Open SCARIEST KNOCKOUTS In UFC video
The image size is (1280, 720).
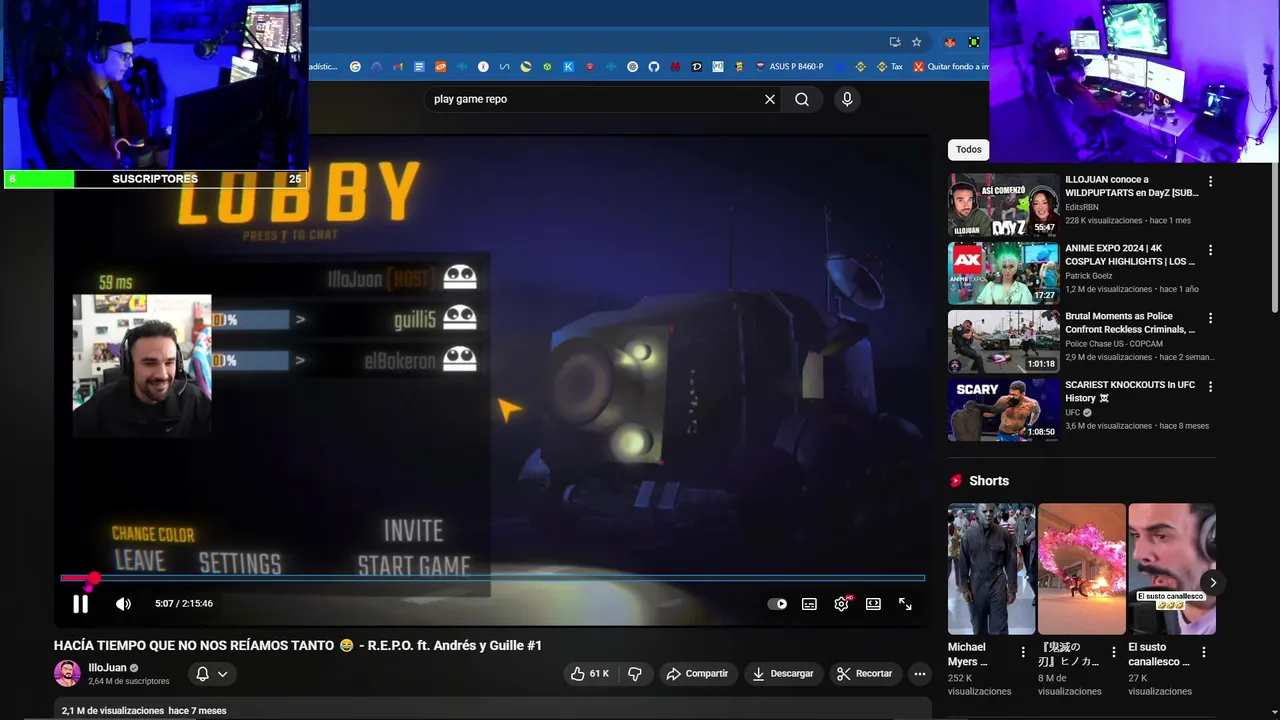(x=1003, y=409)
